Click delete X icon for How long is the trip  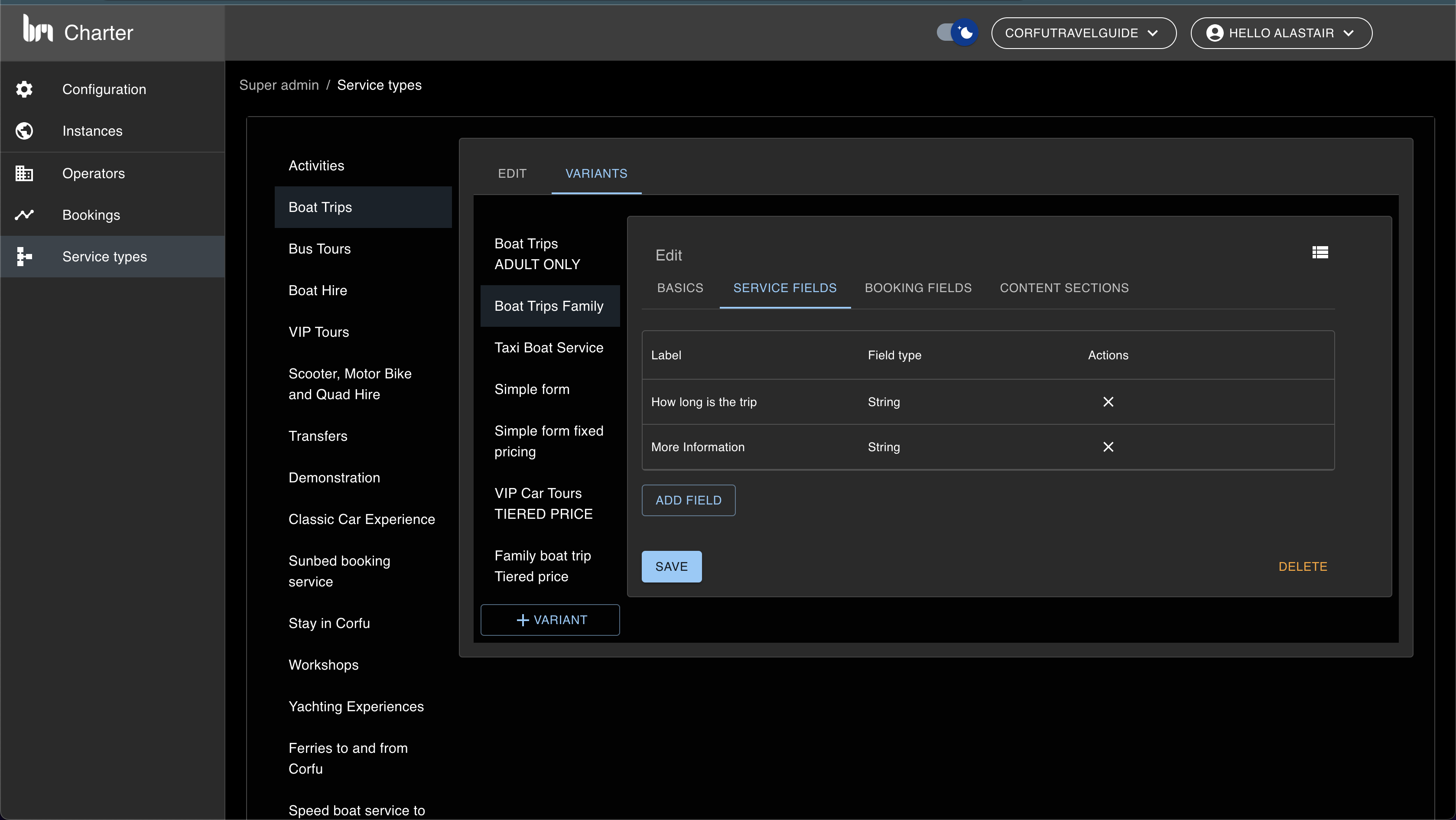1109,401
